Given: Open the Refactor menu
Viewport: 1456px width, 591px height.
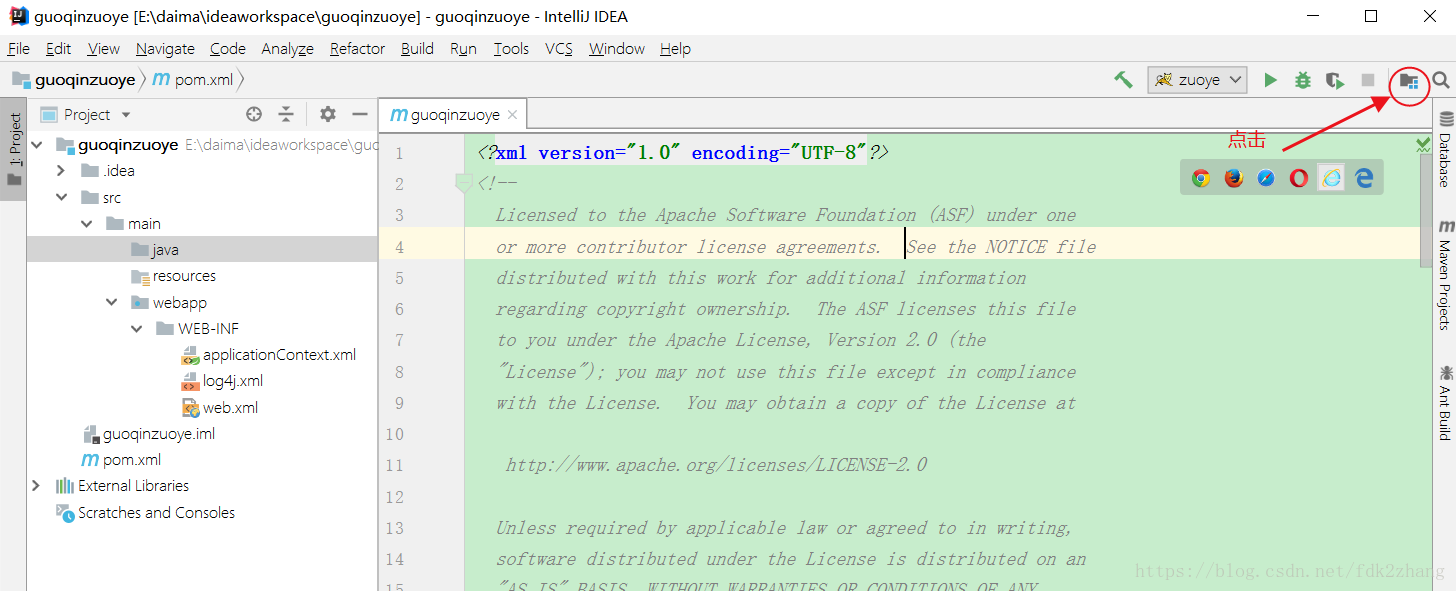Looking at the screenshot, I should [358, 48].
